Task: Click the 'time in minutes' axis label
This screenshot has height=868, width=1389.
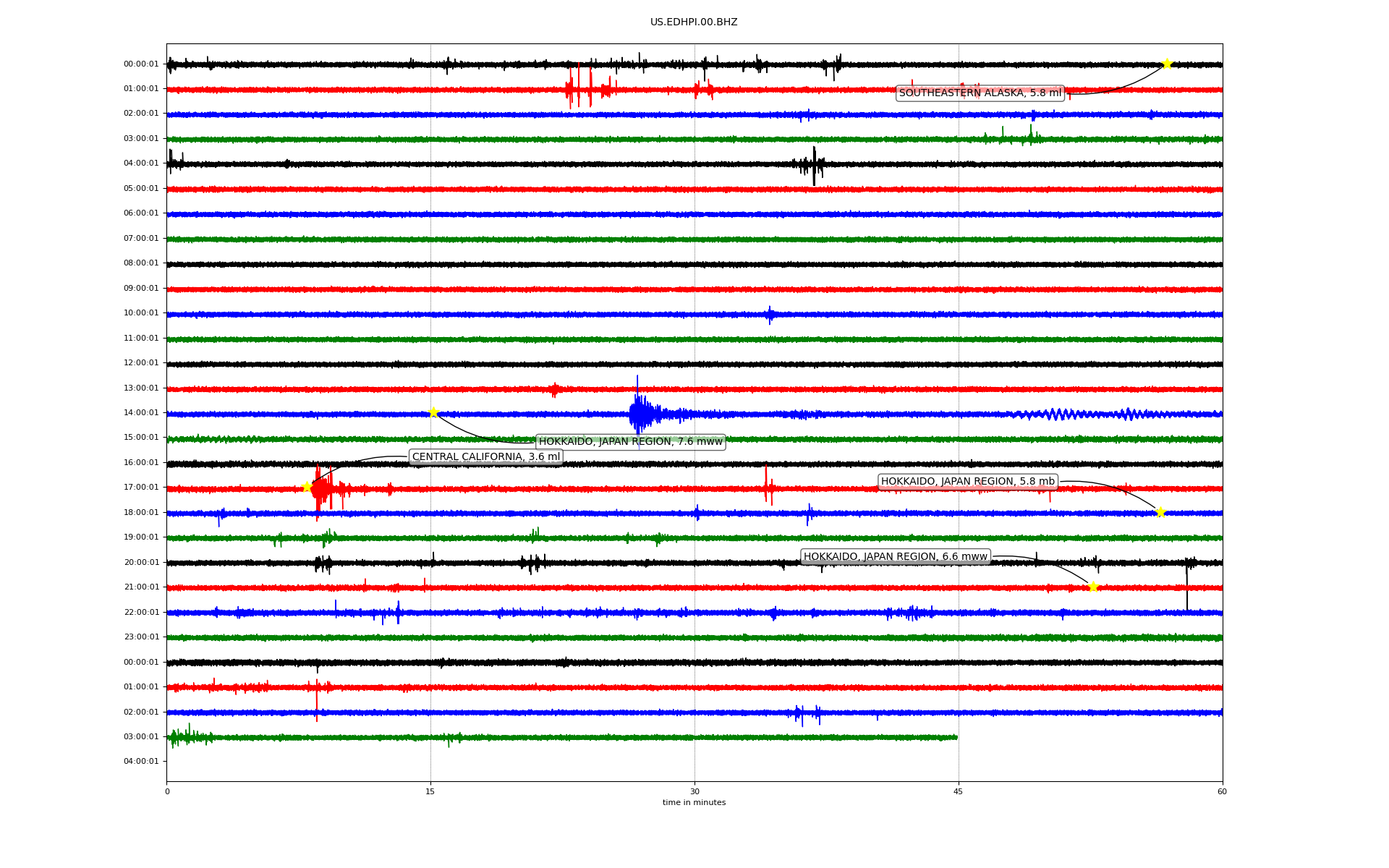Action: point(693,802)
